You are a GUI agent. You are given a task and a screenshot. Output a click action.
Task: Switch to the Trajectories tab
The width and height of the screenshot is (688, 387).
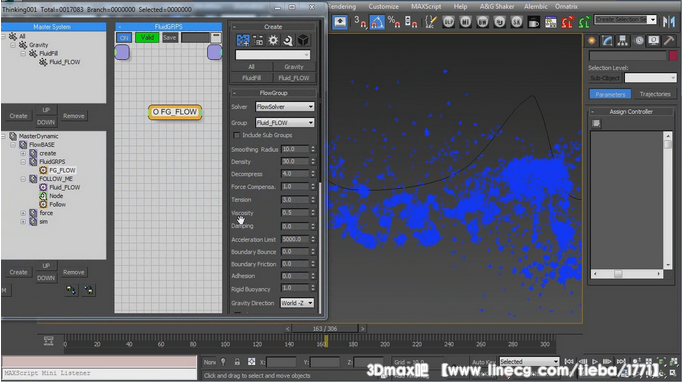click(x=655, y=94)
